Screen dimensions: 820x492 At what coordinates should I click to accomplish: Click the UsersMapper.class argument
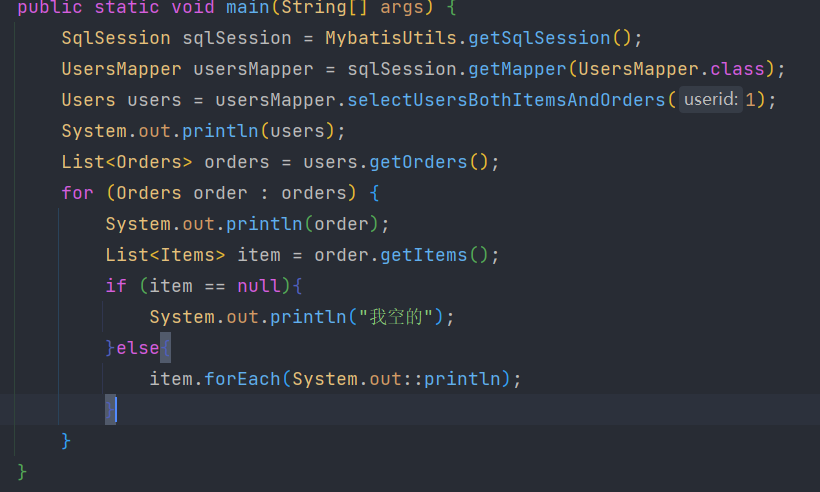671,69
